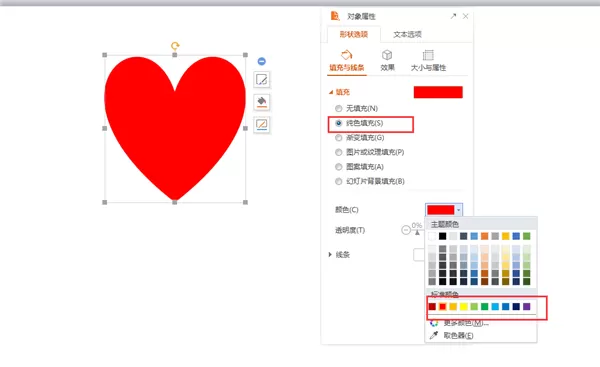Pick the black theme color swatch
This screenshot has height=367, width=600.
[x=443, y=236]
